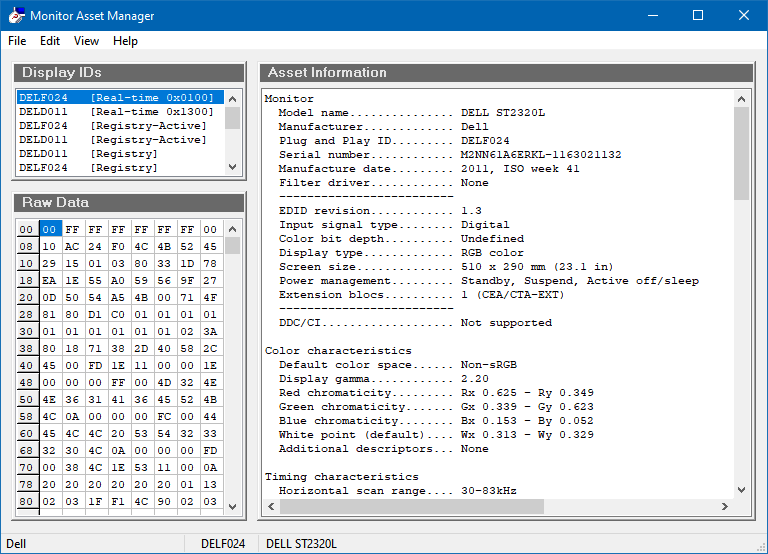Image resolution: width=768 pixels, height=554 pixels.
Task: Open the File menu
Action: [17, 41]
